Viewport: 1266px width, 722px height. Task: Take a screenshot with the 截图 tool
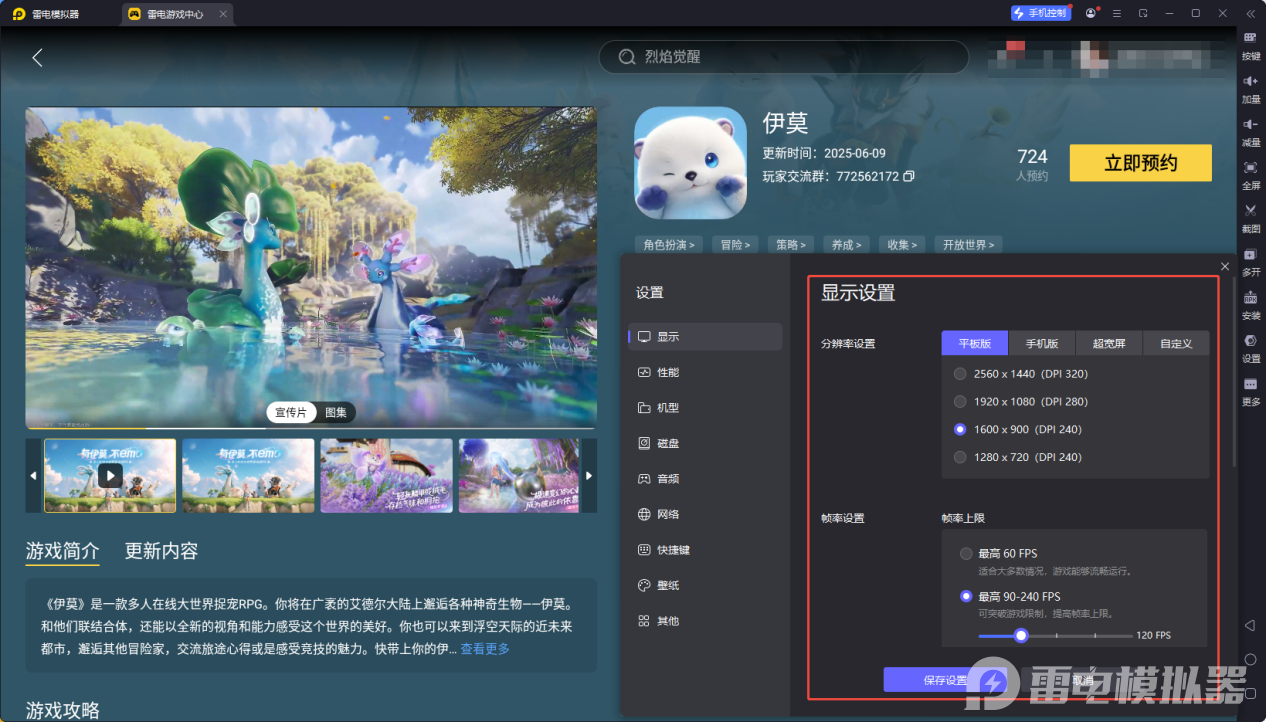(x=1250, y=218)
